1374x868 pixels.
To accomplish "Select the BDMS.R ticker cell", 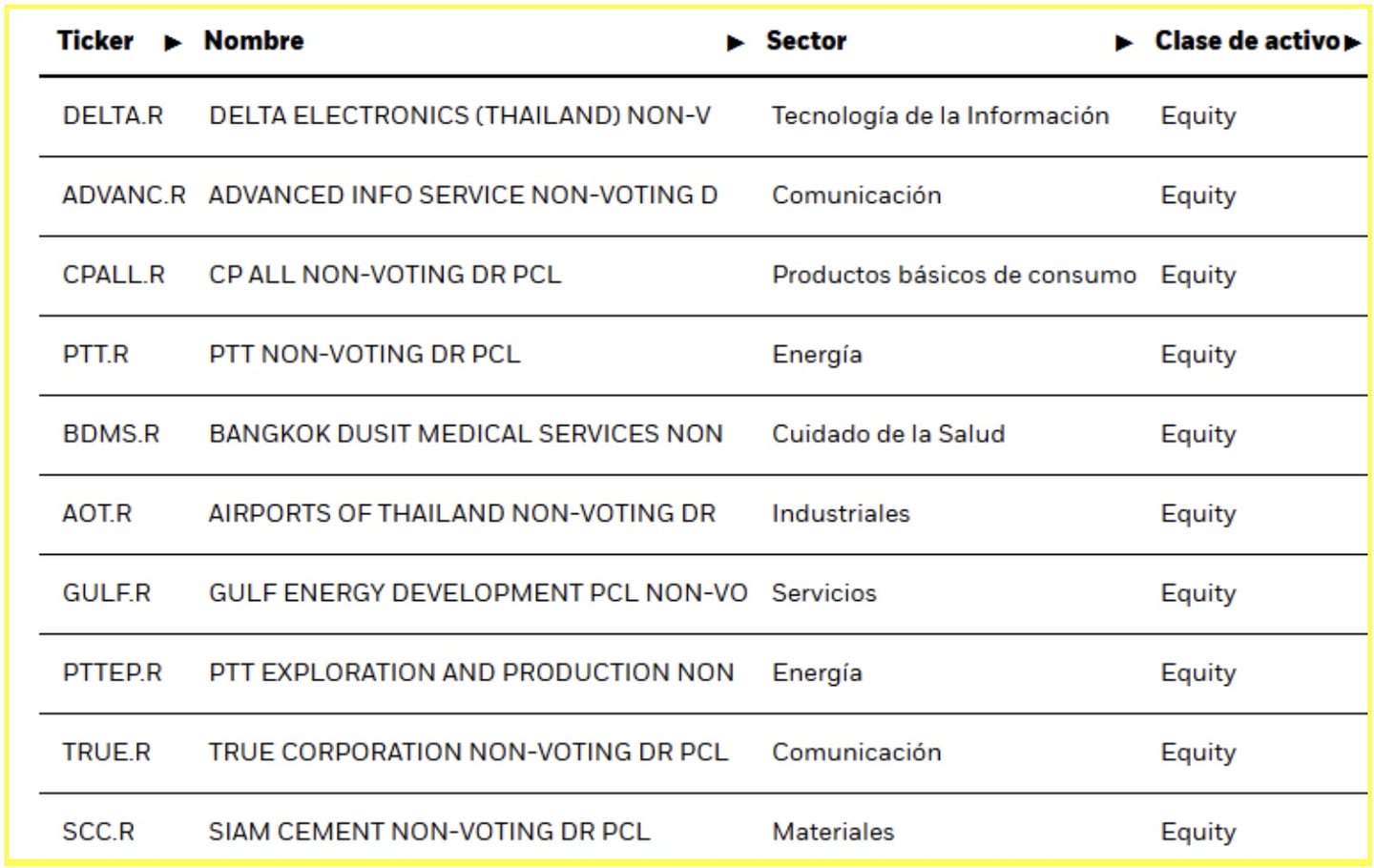I will tap(111, 434).
